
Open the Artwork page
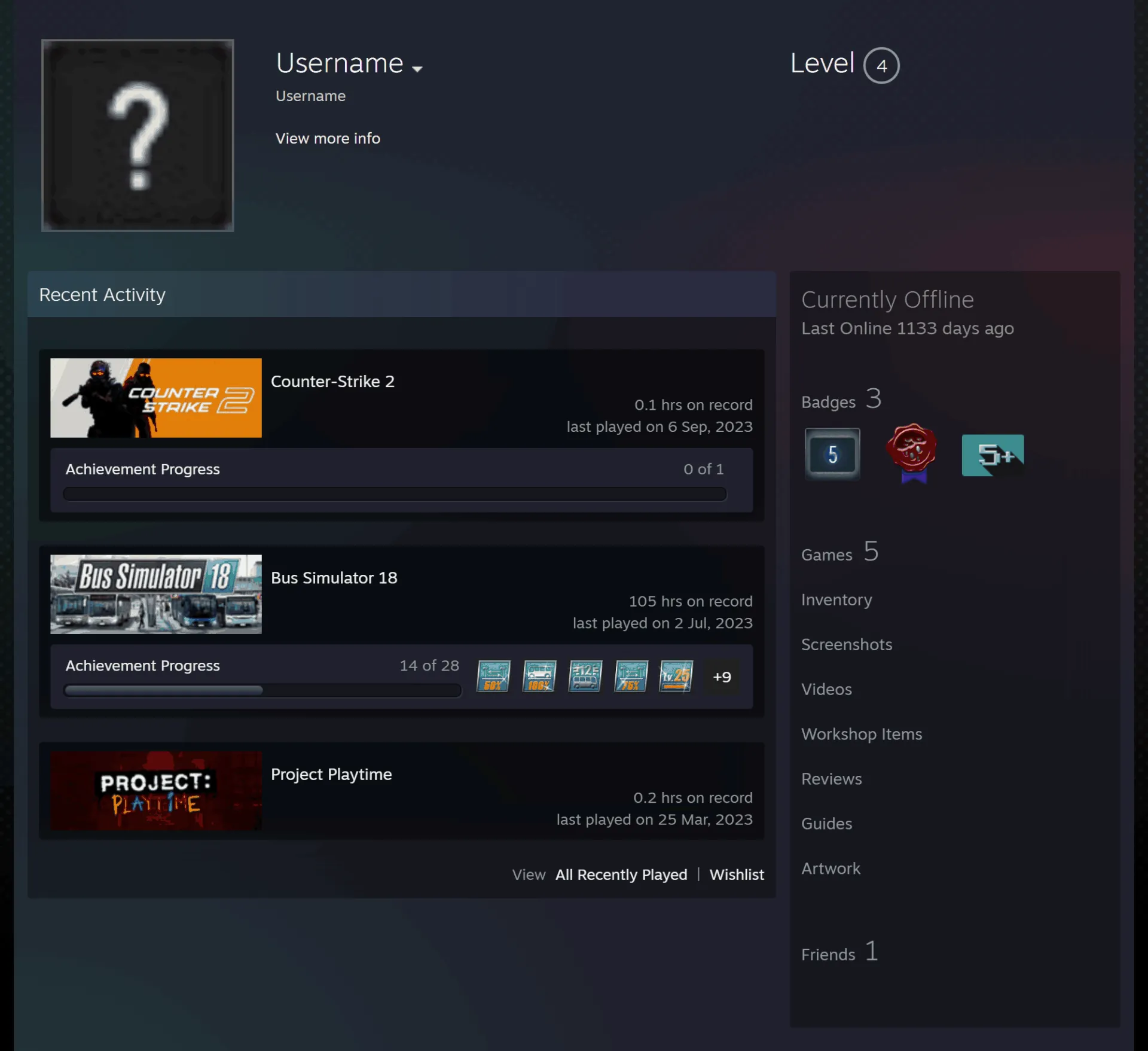[x=831, y=869]
